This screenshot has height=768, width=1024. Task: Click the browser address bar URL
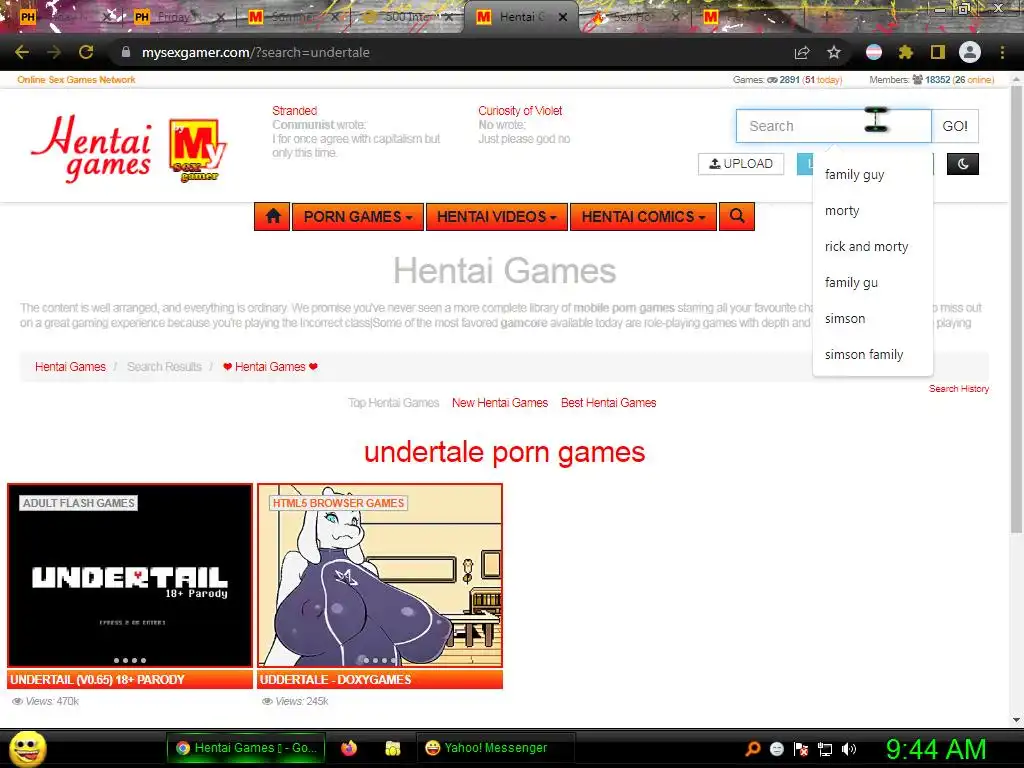[255, 52]
